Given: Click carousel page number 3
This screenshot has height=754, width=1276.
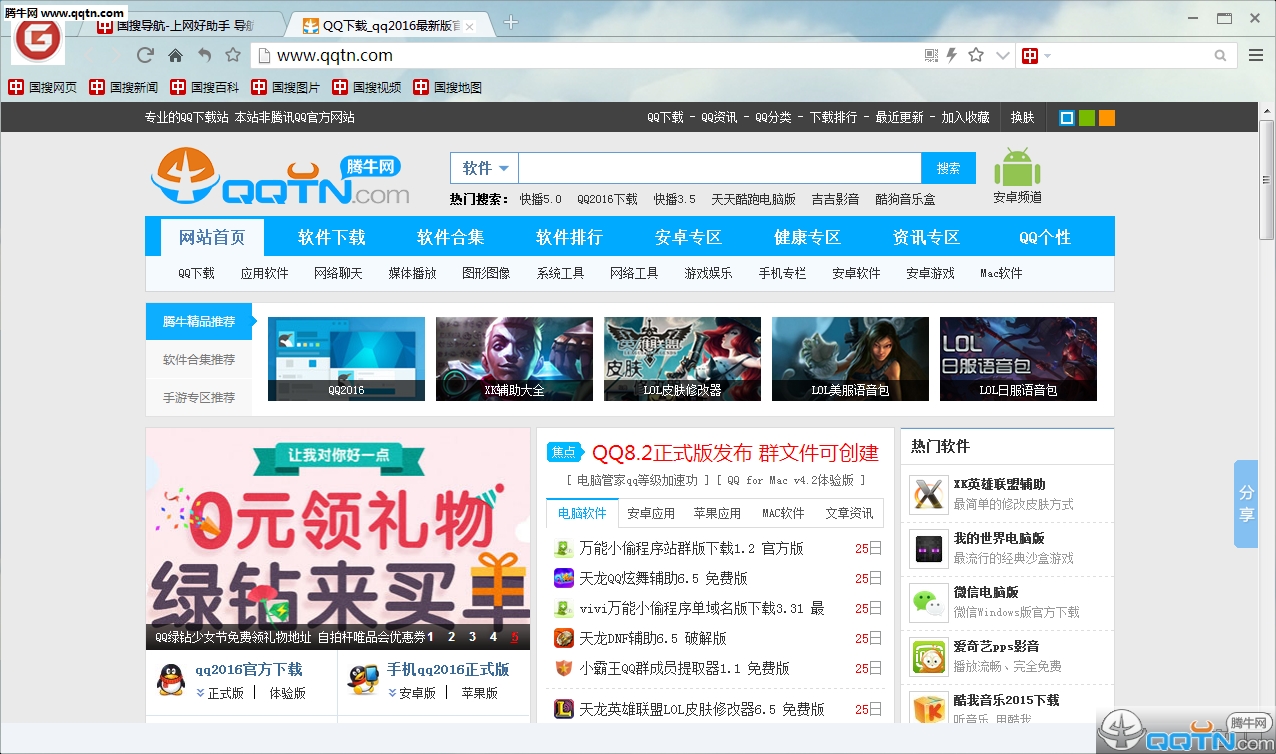Looking at the screenshot, I should [x=472, y=636].
